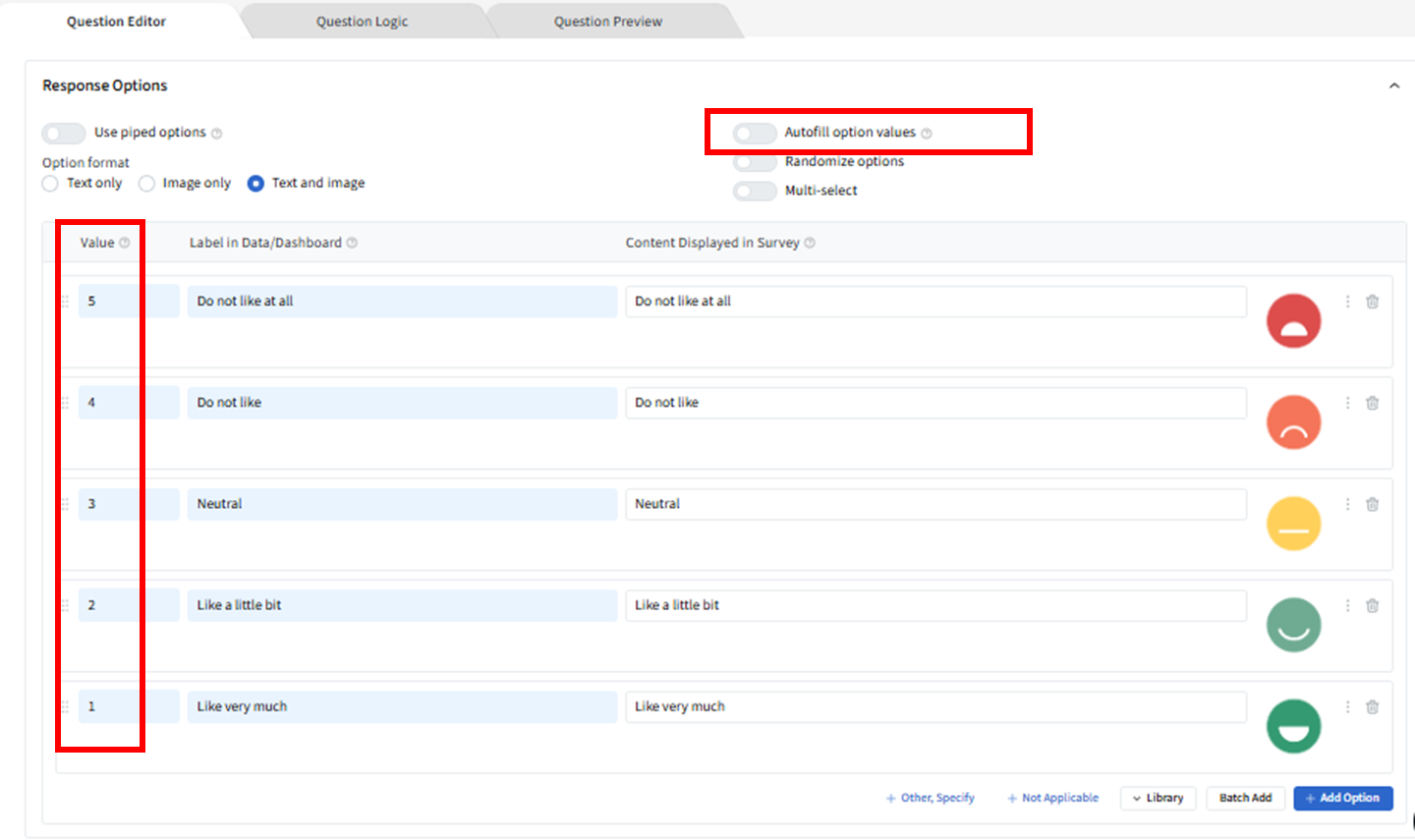
Task: Click help icon next to Value header
Action: [125, 243]
